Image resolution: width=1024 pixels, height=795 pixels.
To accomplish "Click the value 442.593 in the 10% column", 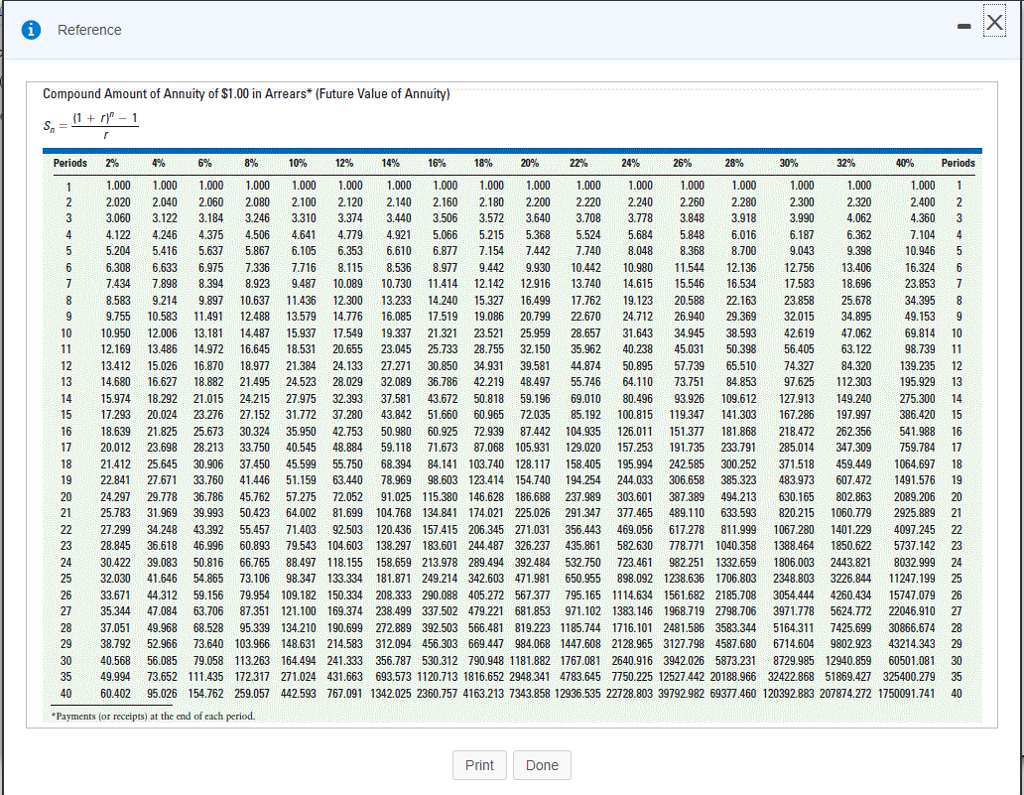I will (x=298, y=694).
